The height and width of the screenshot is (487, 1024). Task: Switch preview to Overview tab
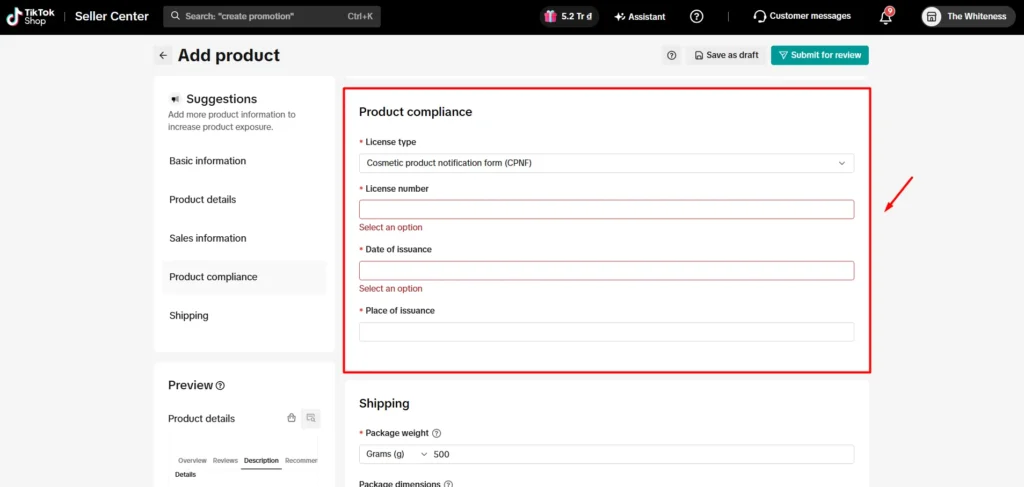[192, 461]
